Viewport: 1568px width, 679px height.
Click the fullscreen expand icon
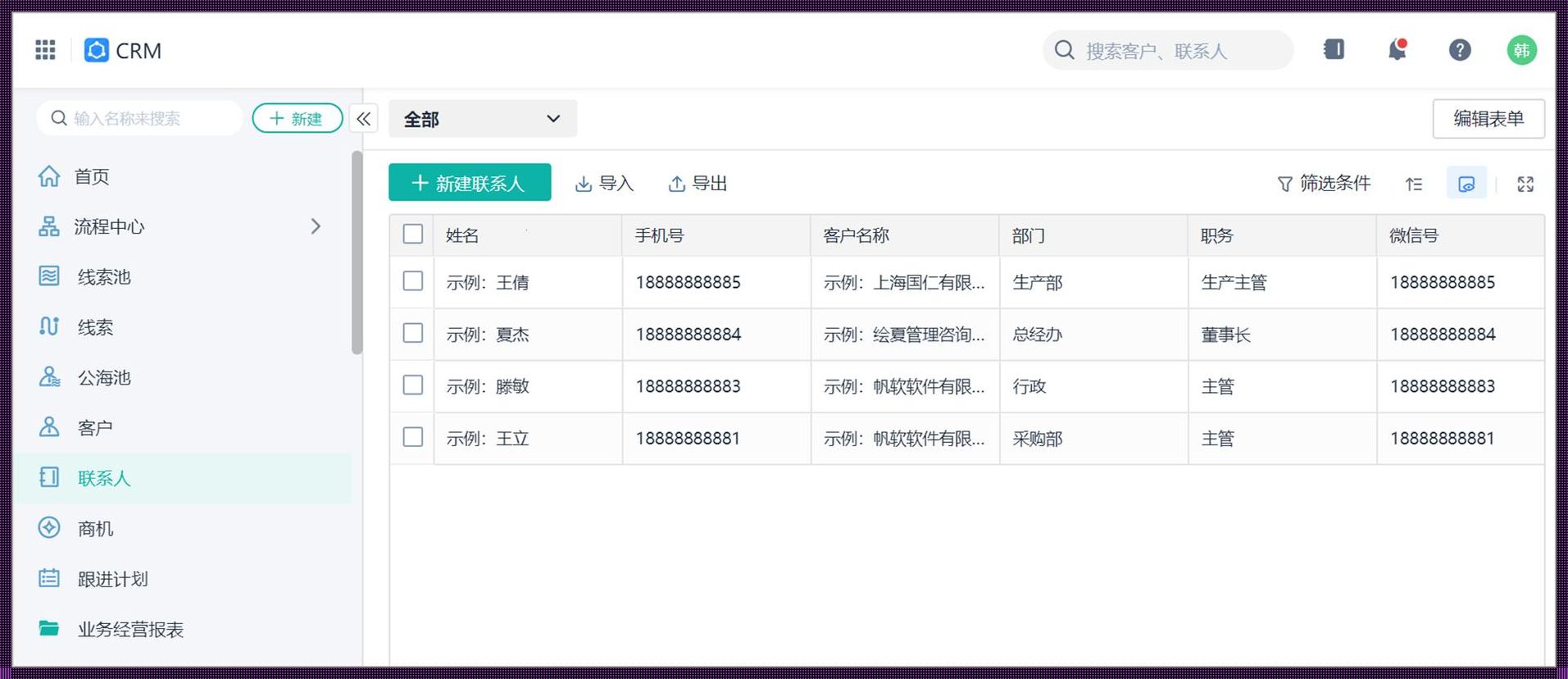[1525, 184]
